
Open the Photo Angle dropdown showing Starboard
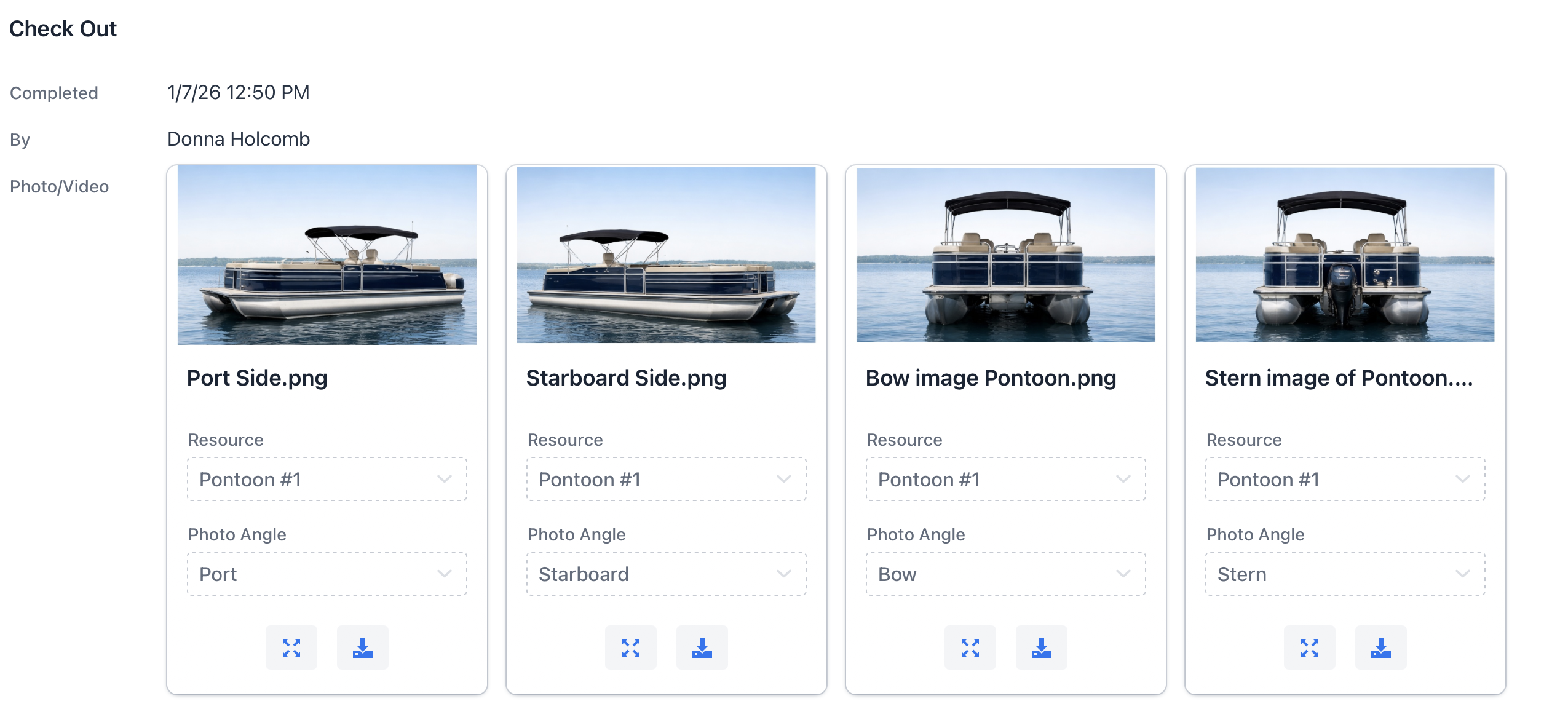(665, 574)
